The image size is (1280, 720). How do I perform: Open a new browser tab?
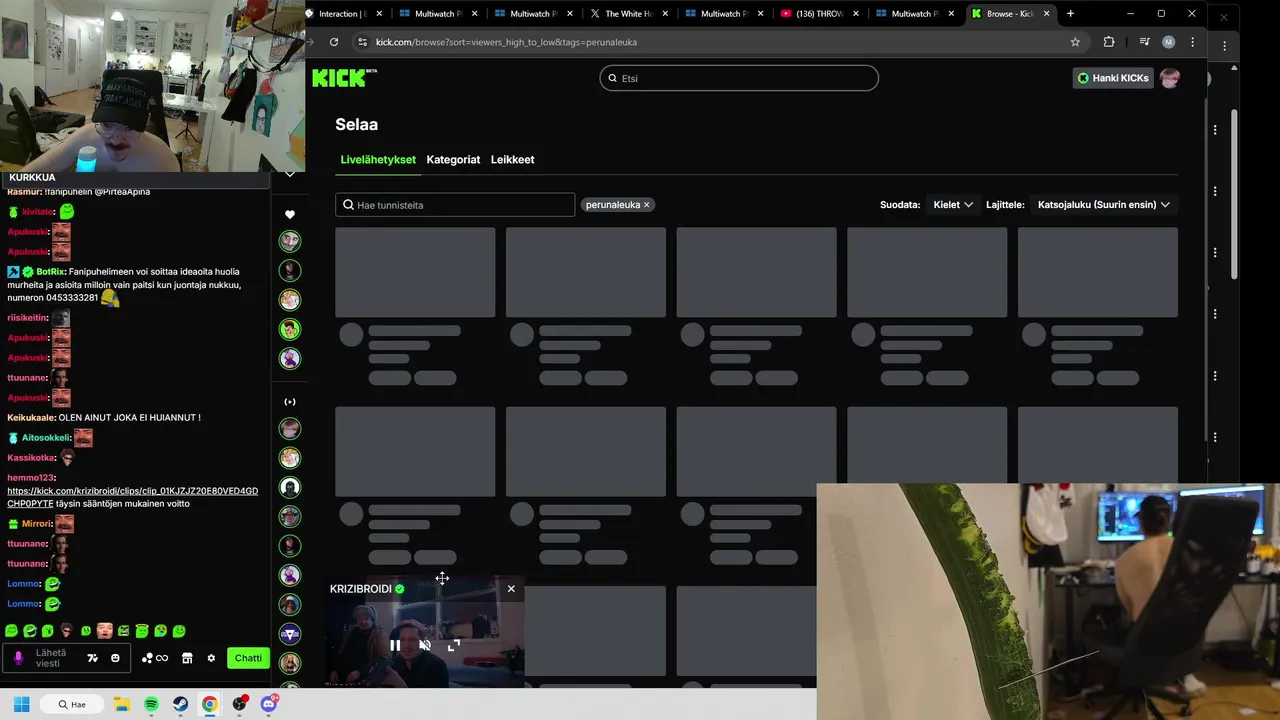coord(1070,14)
